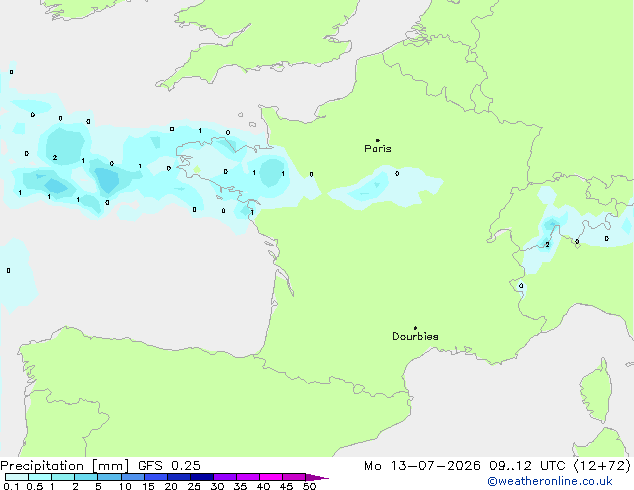Screen dimensions: 634x490
Task: Click the legend value '10'
Action: pyautogui.click(x=125, y=486)
